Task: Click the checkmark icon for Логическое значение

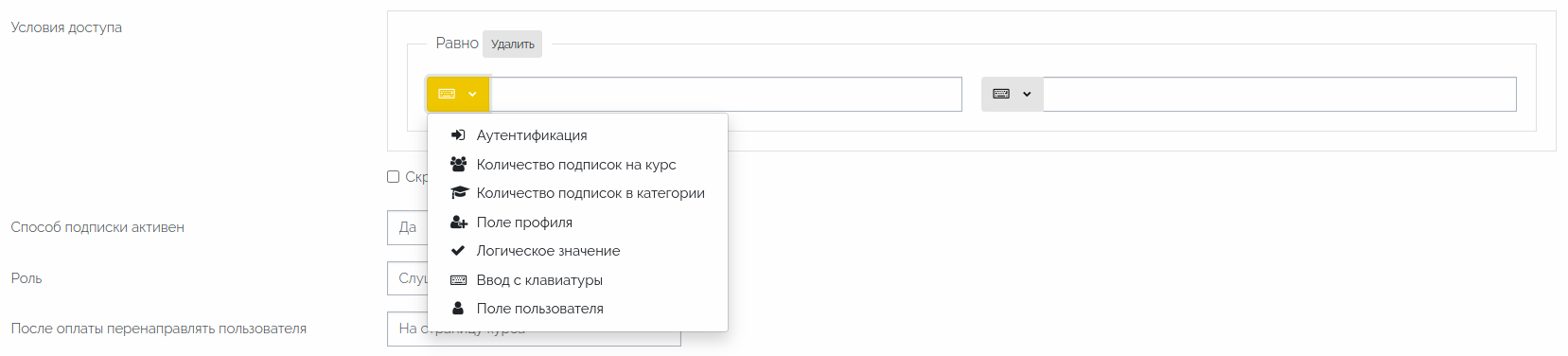Action: [x=458, y=251]
